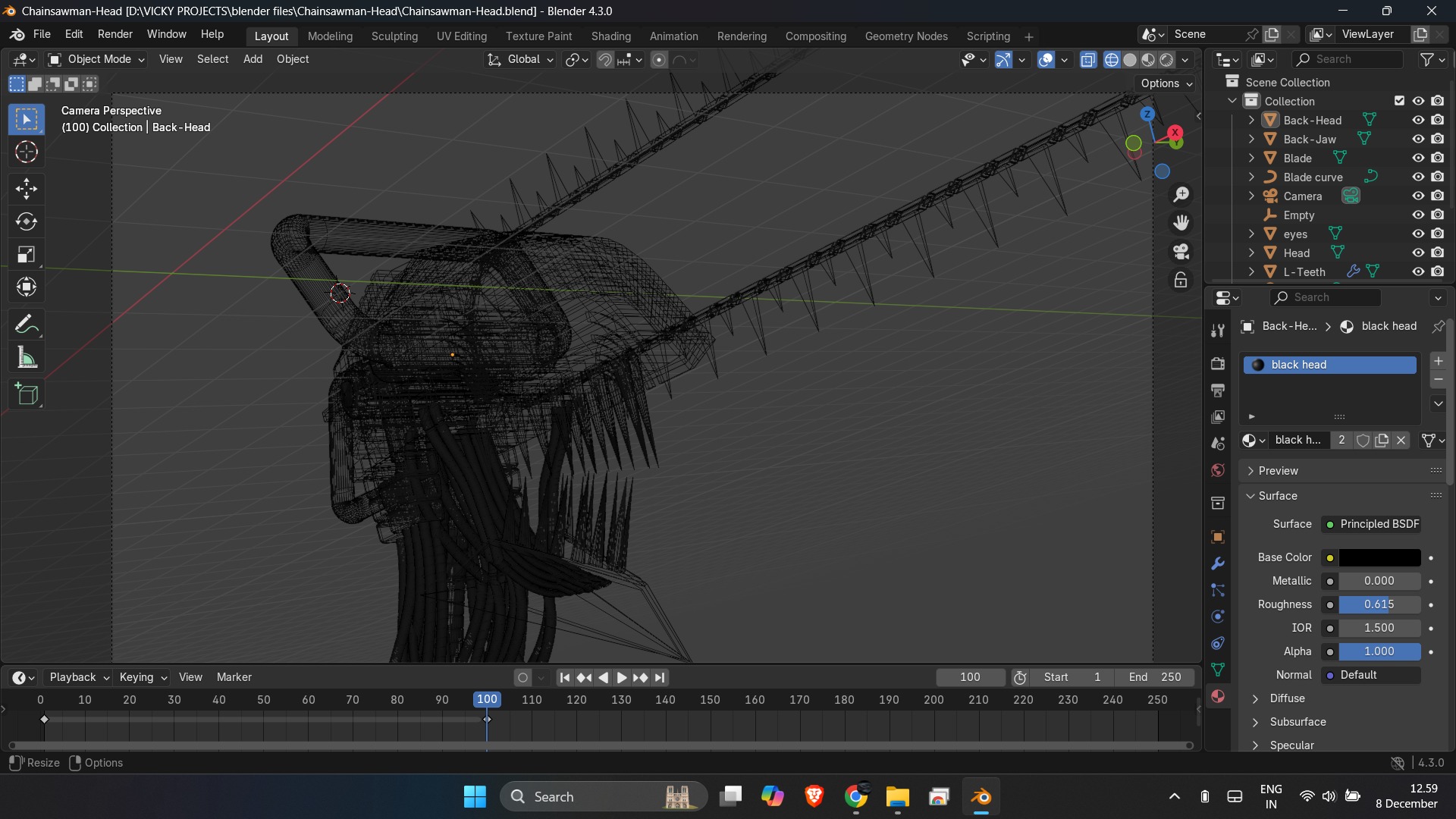Open the World properties tab
1456x819 pixels.
[1218, 470]
